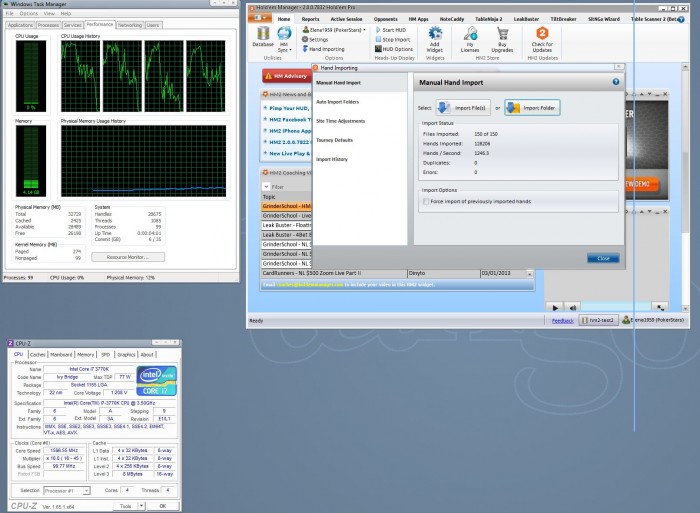Image resolution: width=700 pixels, height=513 pixels.
Task: Open the Memory tab in CPU-Z
Action: coord(86,354)
